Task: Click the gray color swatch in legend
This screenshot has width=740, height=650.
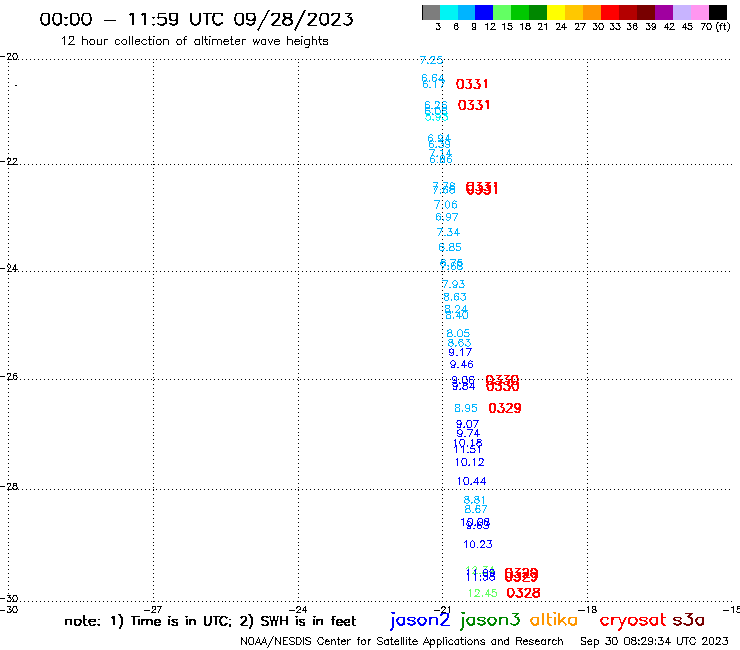Action: [431, 12]
